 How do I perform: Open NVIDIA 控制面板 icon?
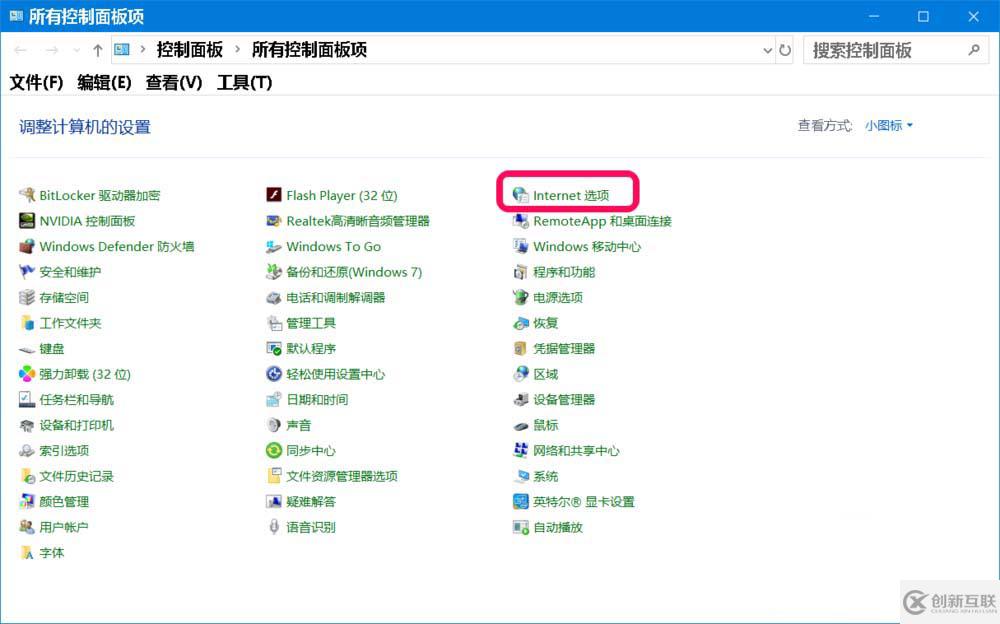(x=27, y=221)
